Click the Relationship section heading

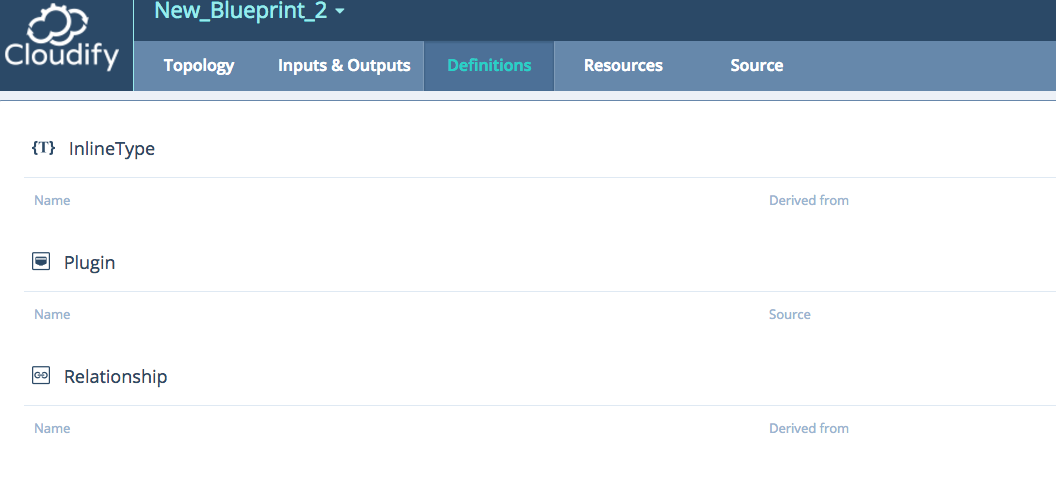(115, 376)
